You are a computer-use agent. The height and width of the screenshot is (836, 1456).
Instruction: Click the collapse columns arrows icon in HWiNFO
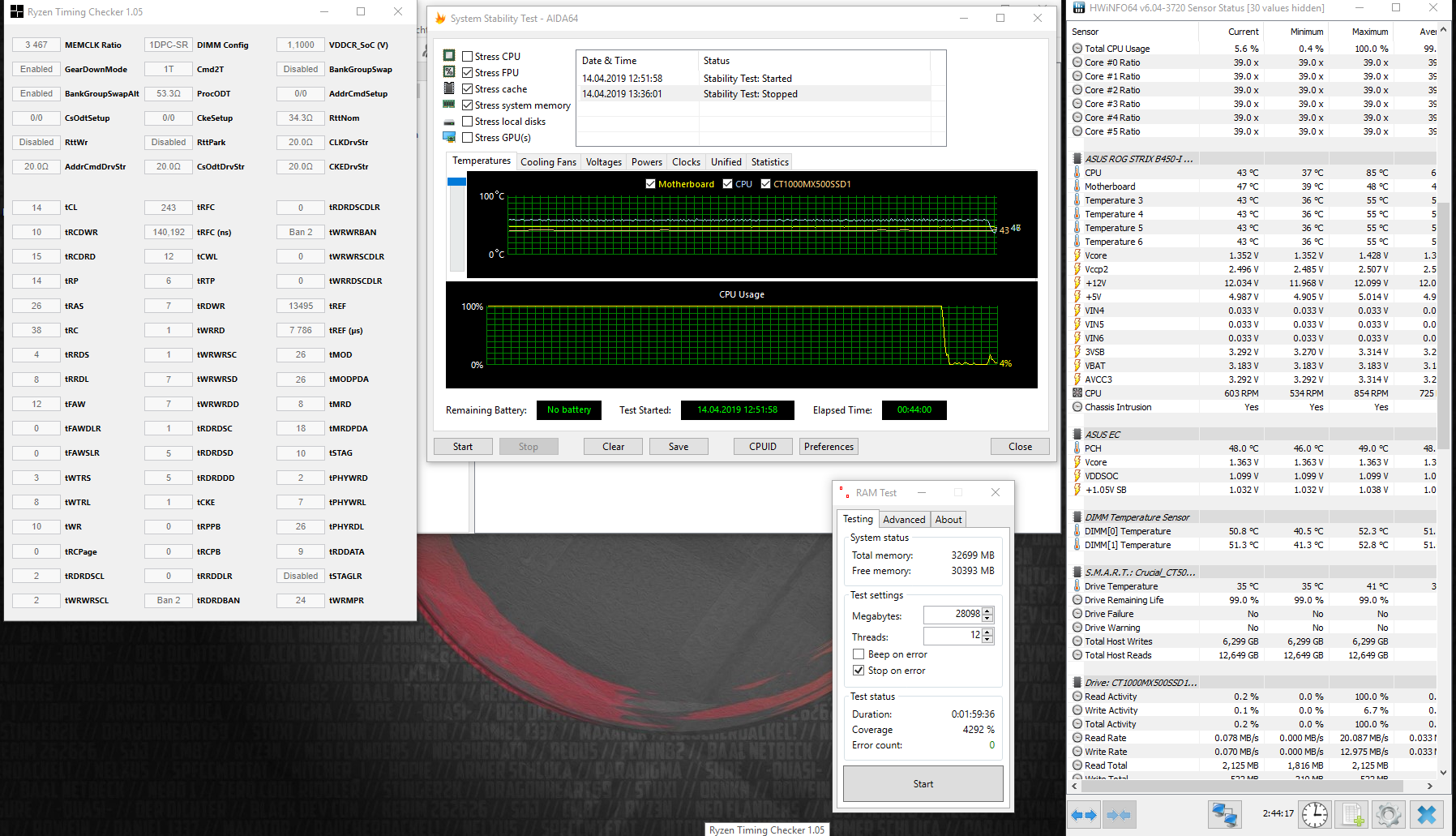tap(1120, 815)
